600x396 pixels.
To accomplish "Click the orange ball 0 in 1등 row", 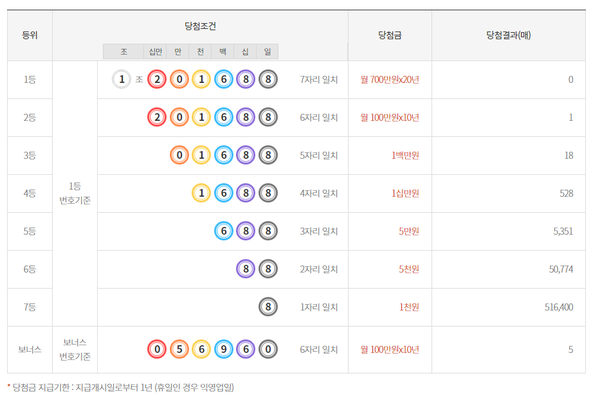I will pos(179,80).
